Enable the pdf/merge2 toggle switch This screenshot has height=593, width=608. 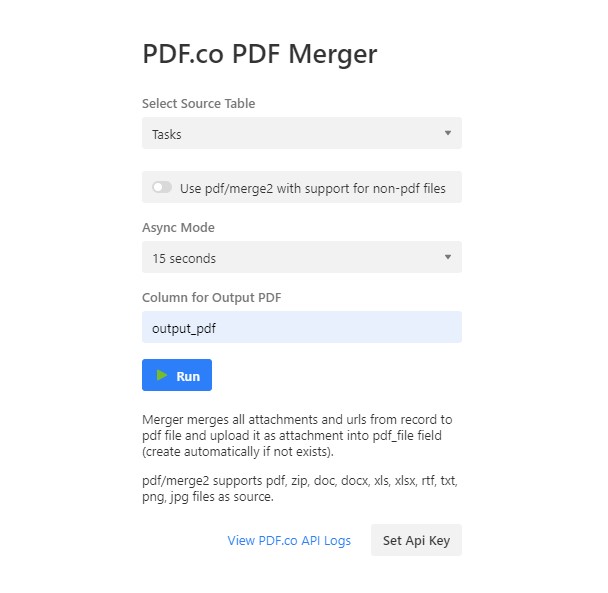(x=162, y=187)
